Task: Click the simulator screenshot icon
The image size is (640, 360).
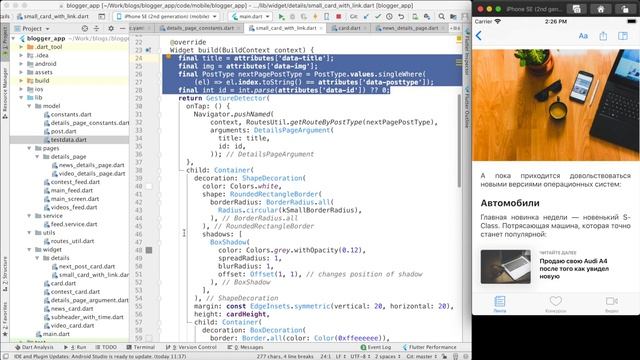Action: point(576,9)
